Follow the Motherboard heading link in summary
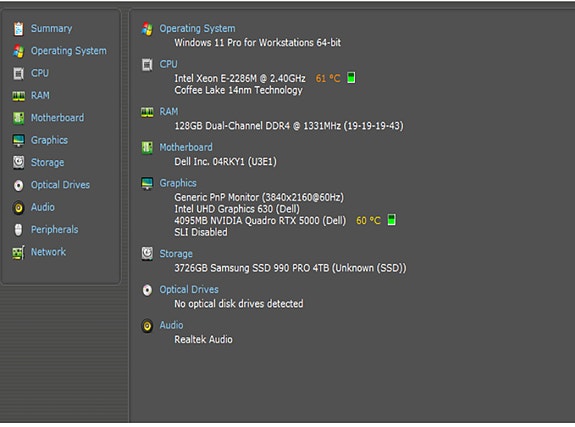 186,147
